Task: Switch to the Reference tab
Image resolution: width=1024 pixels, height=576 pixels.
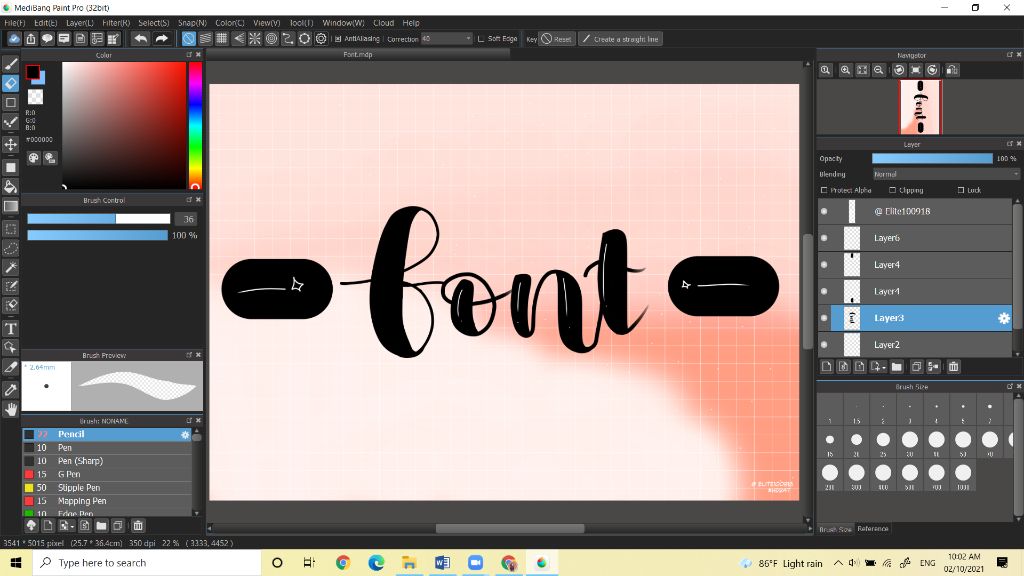Action: coord(872,529)
